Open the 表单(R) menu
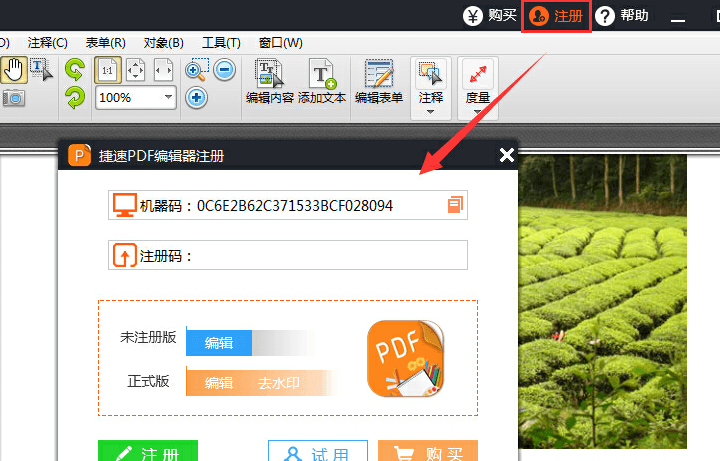 point(105,43)
